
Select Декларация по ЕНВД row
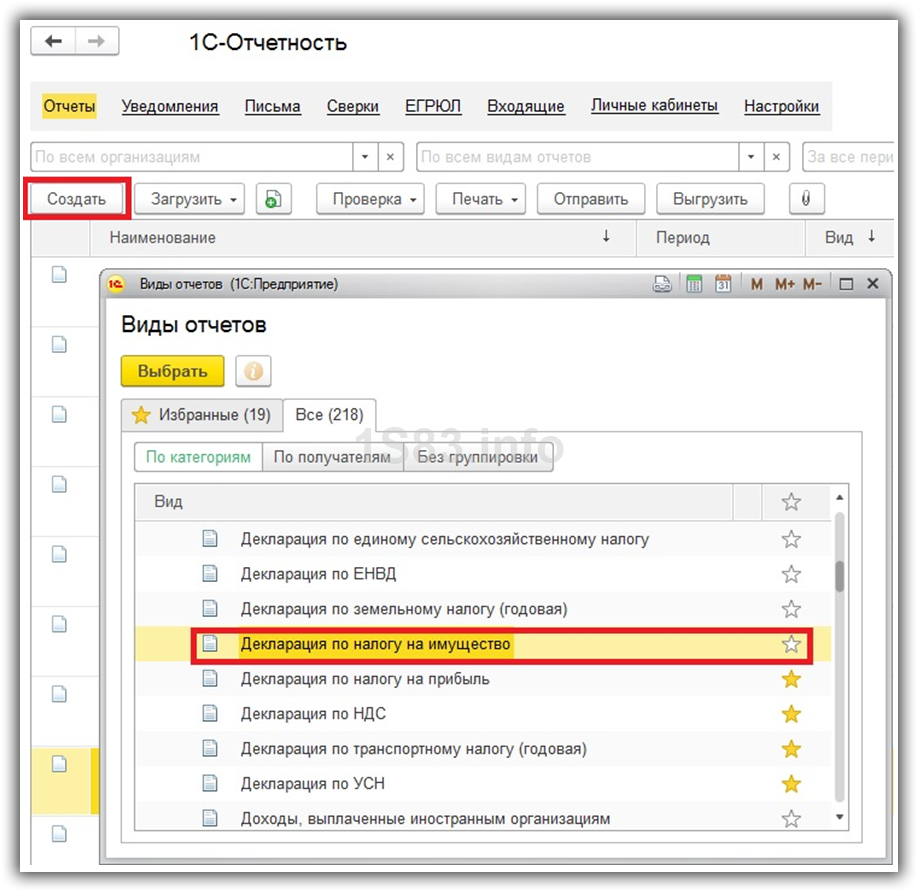click(483, 574)
